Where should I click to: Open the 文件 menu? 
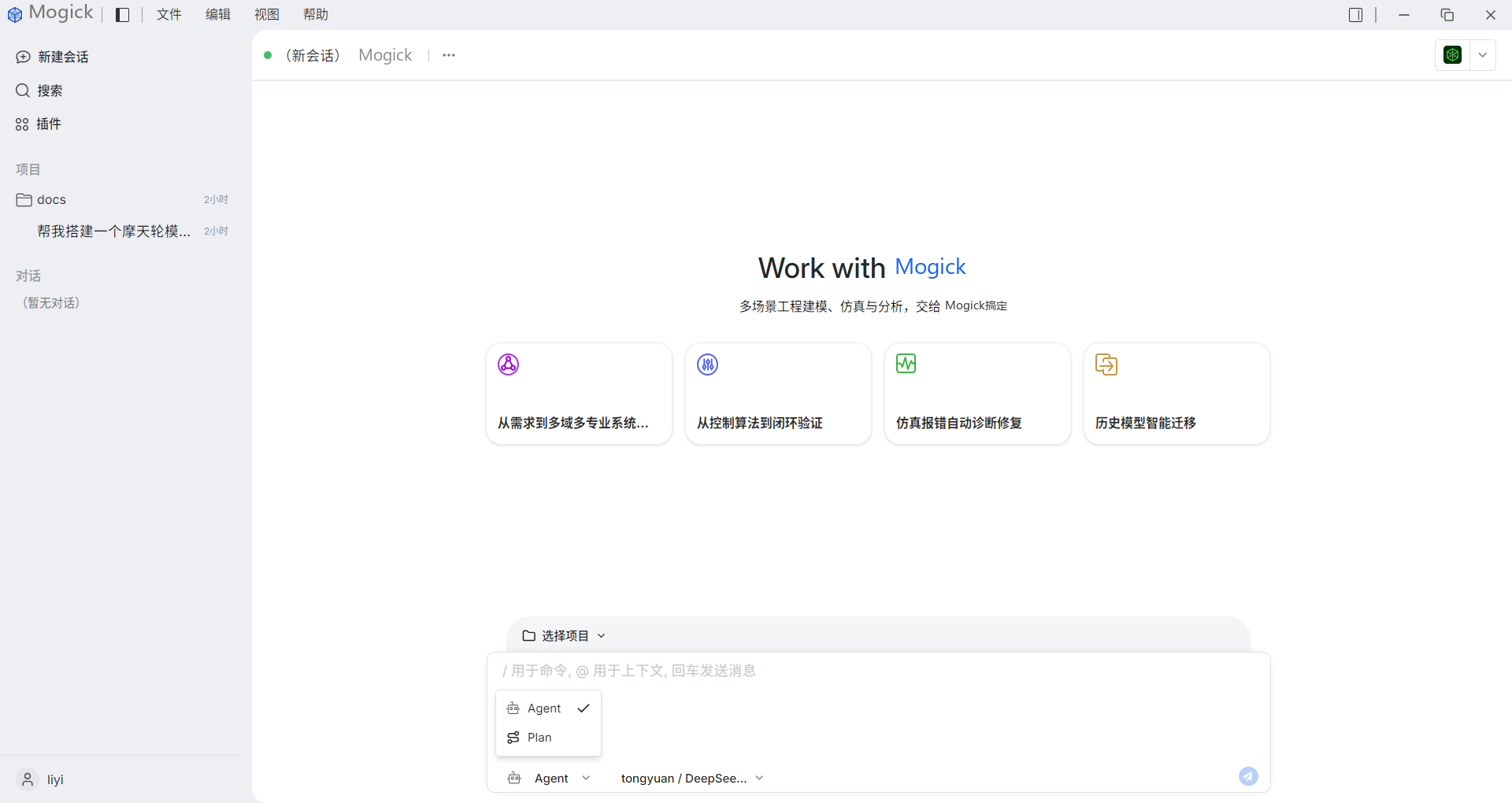click(x=169, y=15)
